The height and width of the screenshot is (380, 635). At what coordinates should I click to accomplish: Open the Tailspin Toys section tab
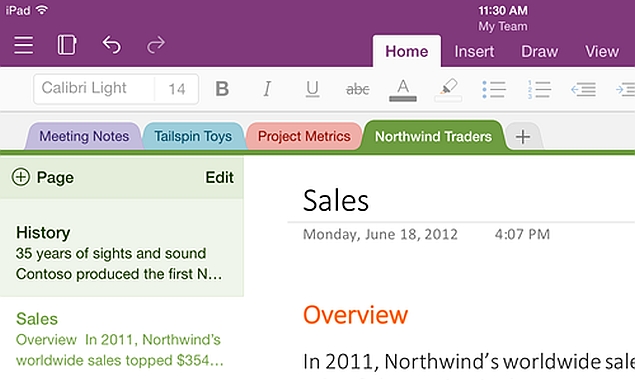(x=193, y=136)
